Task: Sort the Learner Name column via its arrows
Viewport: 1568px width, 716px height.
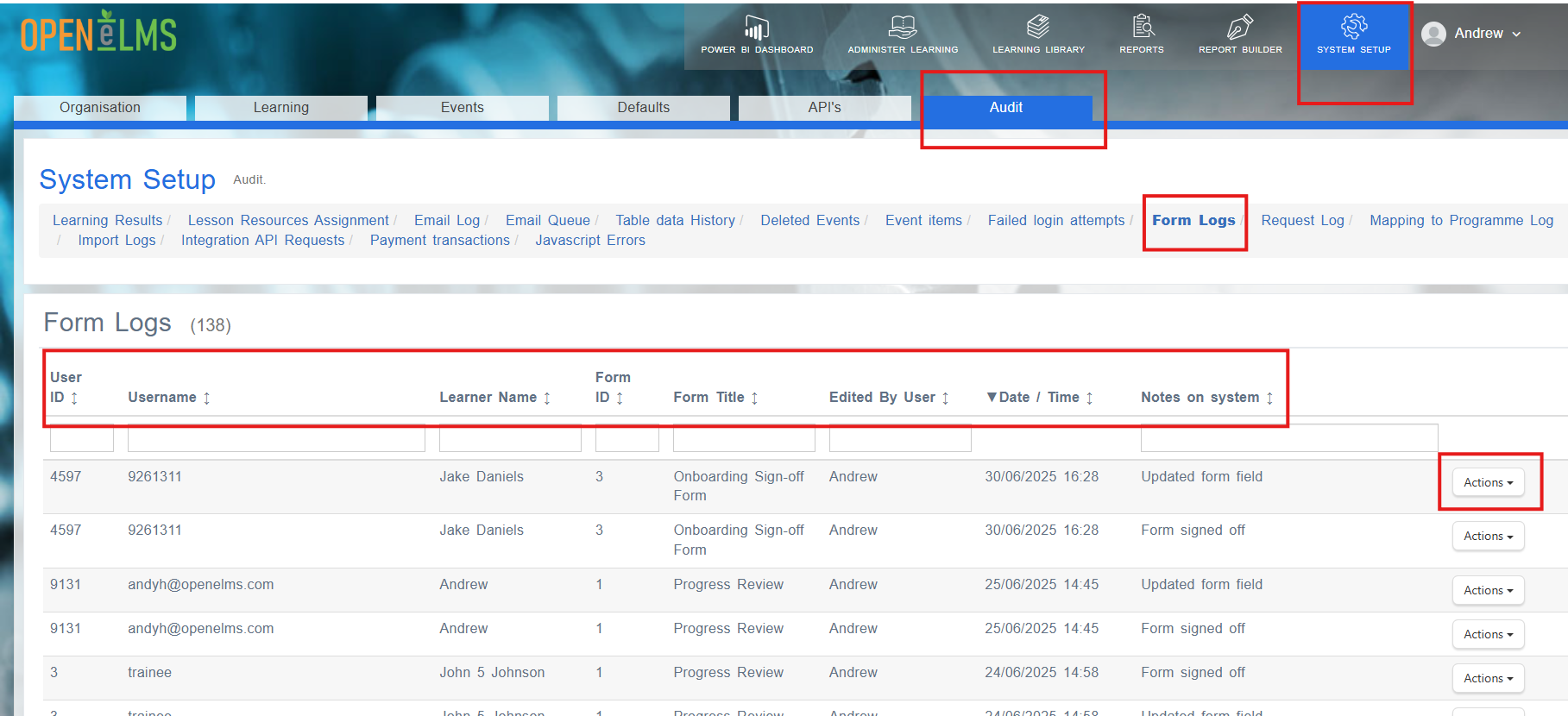Action: coord(546,398)
